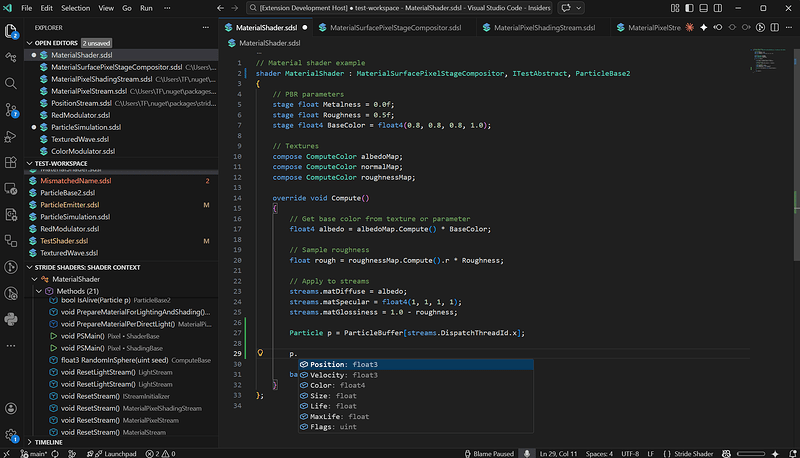This screenshot has width=800, height=458.
Task: Open the Explorer view in activity bar
Action: [12, 31]
